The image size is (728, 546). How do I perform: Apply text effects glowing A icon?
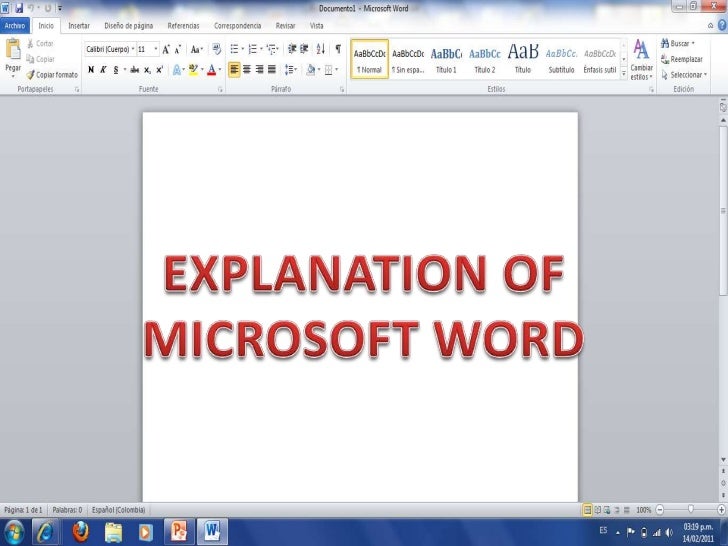(176, 70)
